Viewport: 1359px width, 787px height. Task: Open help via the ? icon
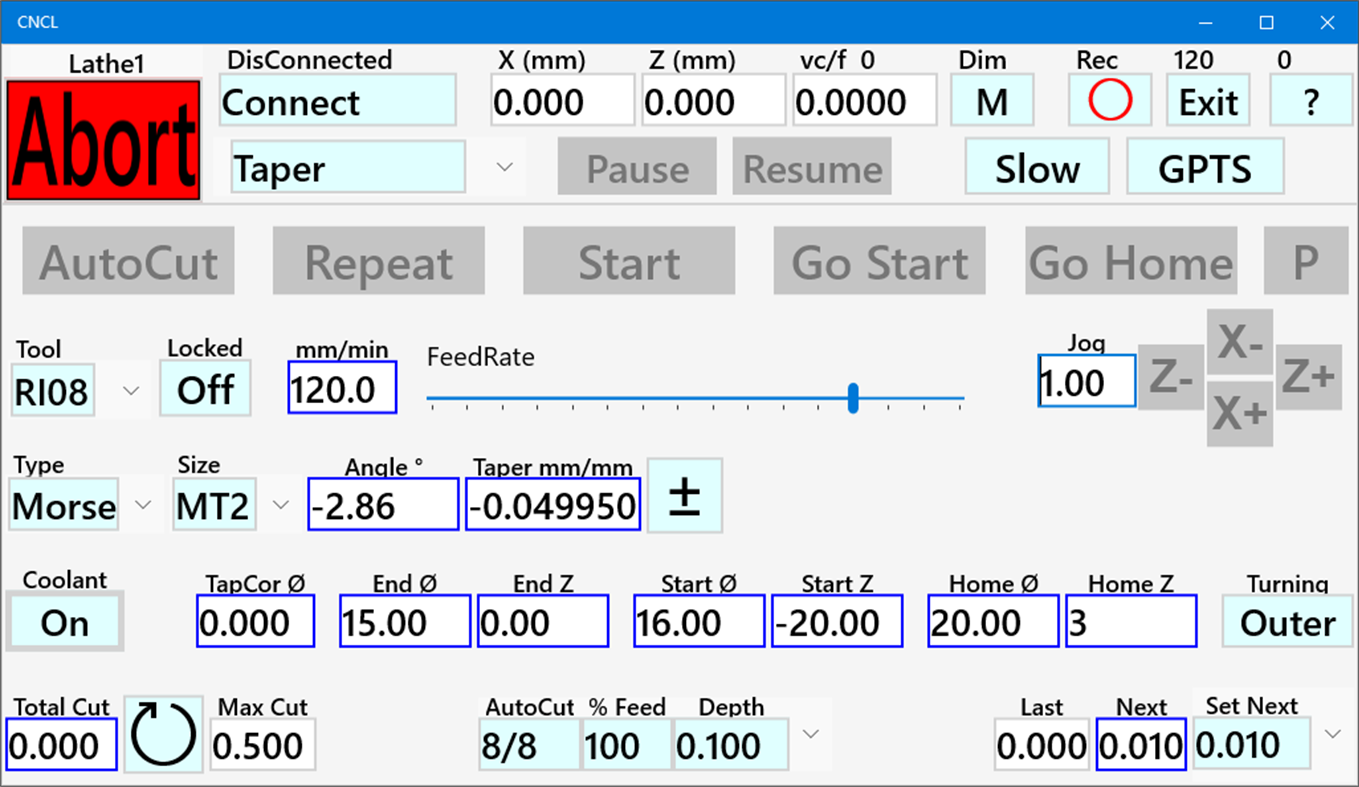1311,100
